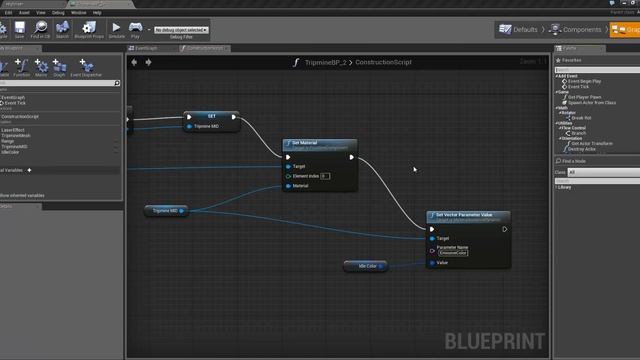
Task: Open the Class filter dropdown
Action: tap(604, 172)
